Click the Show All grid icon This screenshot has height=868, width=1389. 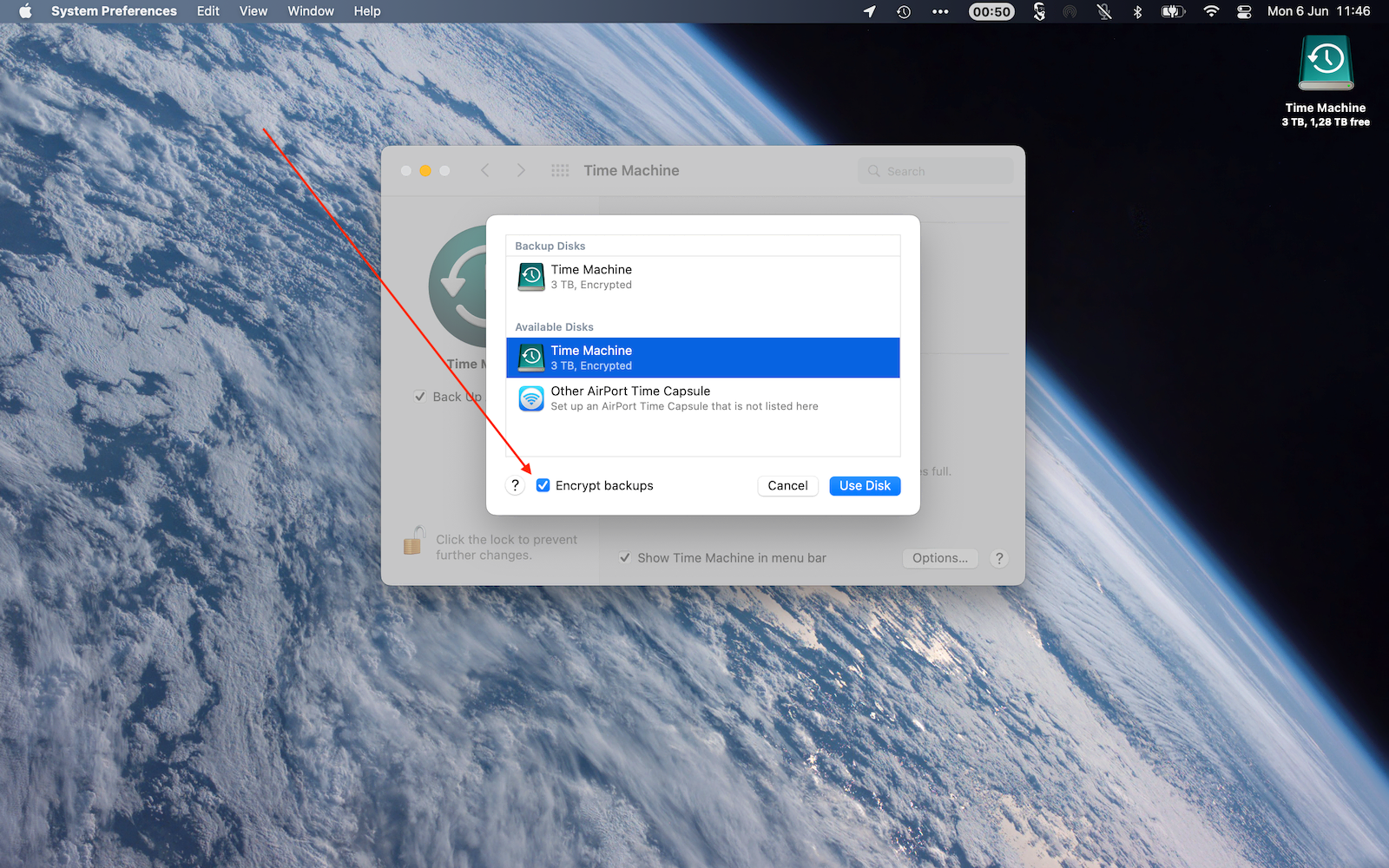coord(559,170)
